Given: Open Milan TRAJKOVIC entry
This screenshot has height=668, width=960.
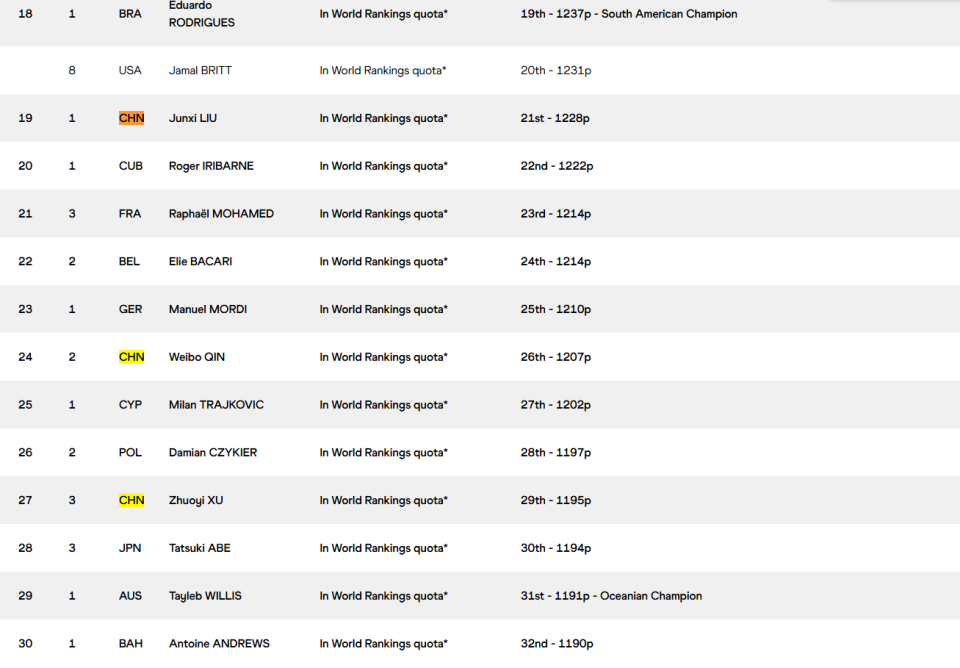Looking at the screenshot, I should pyautogui.click(x=216, y=405).
